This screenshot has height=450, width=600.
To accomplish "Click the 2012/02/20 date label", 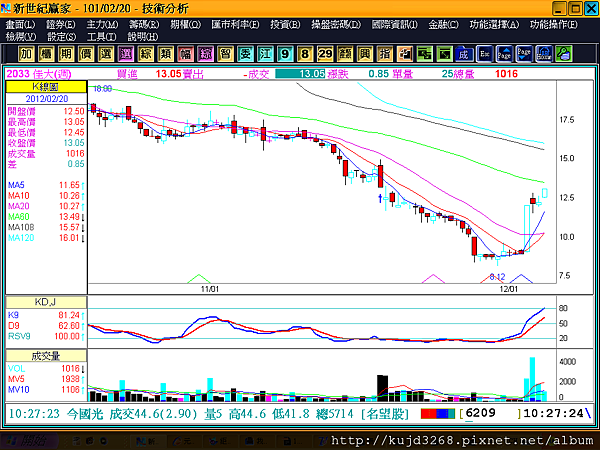I will pos(47,99).
